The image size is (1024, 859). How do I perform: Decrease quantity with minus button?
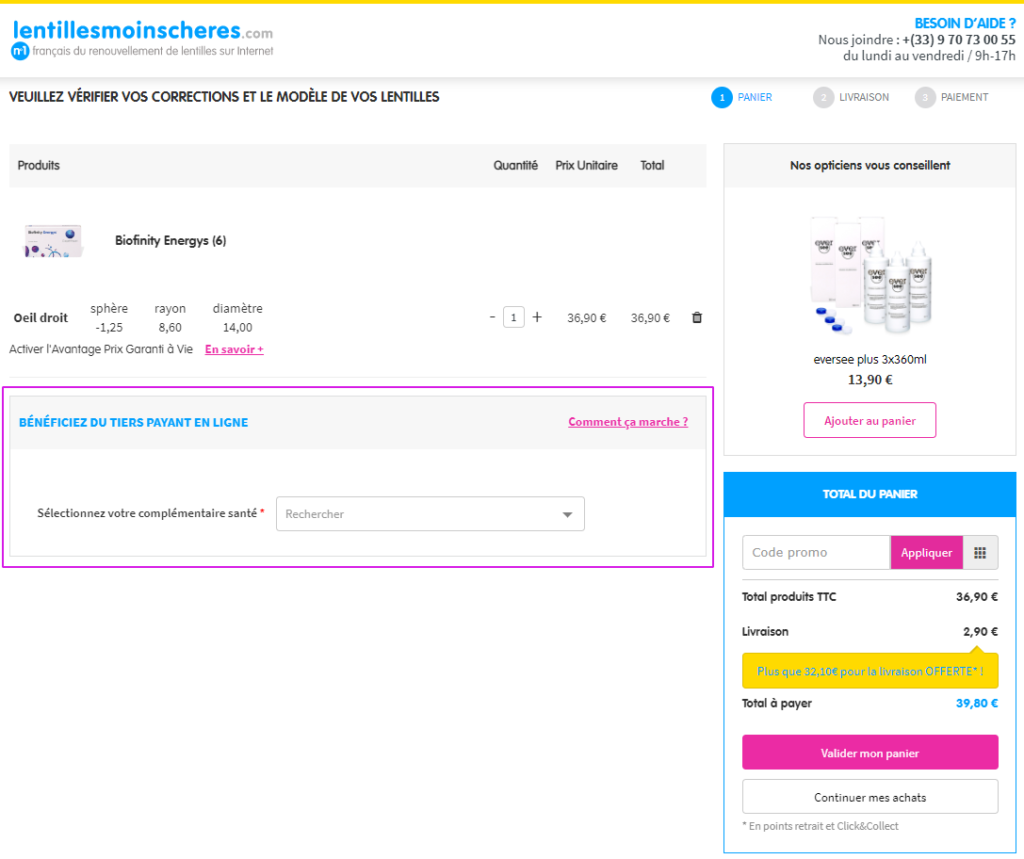[x=492, y=317]
